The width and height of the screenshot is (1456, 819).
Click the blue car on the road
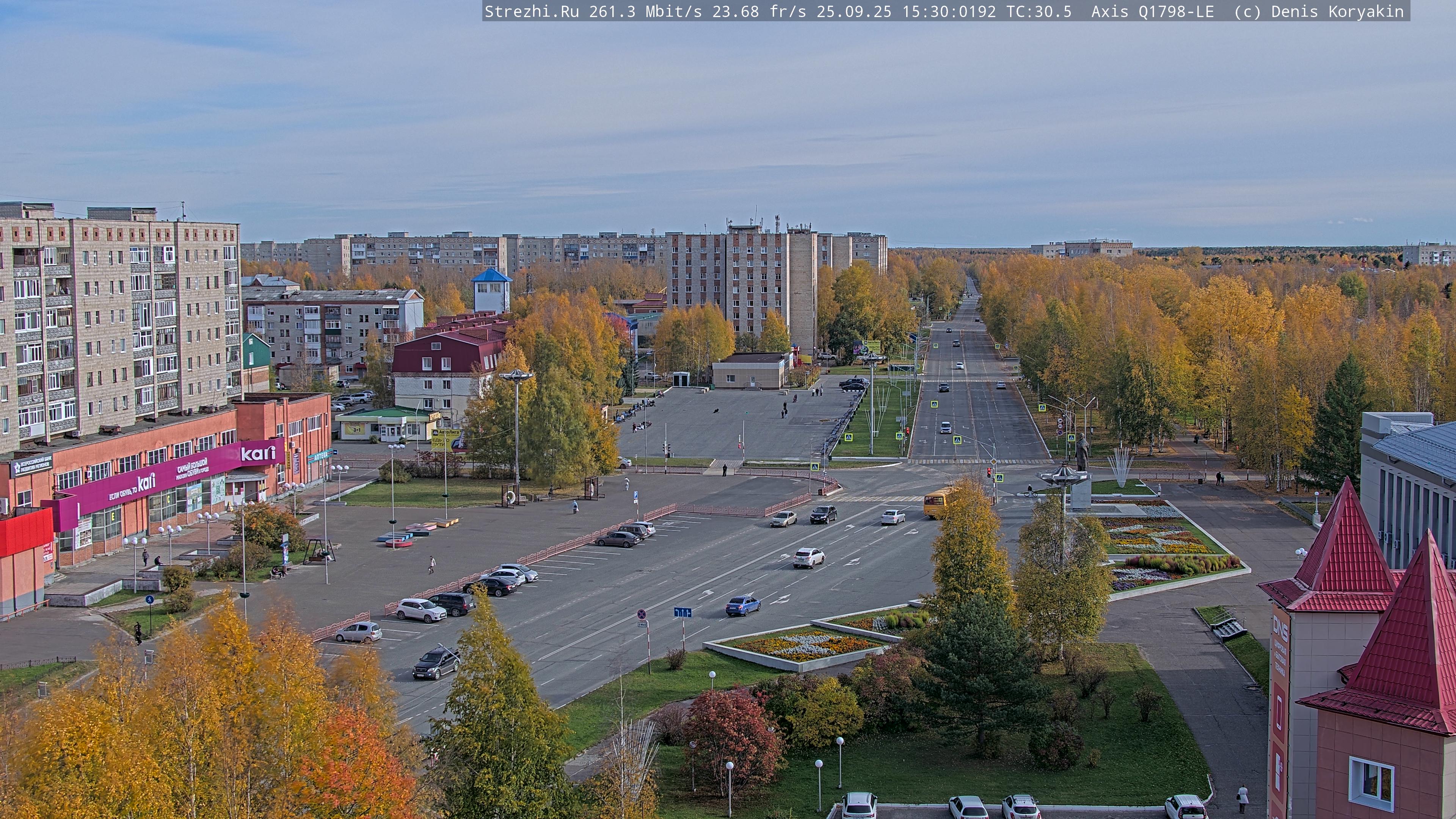pos(743,606)
